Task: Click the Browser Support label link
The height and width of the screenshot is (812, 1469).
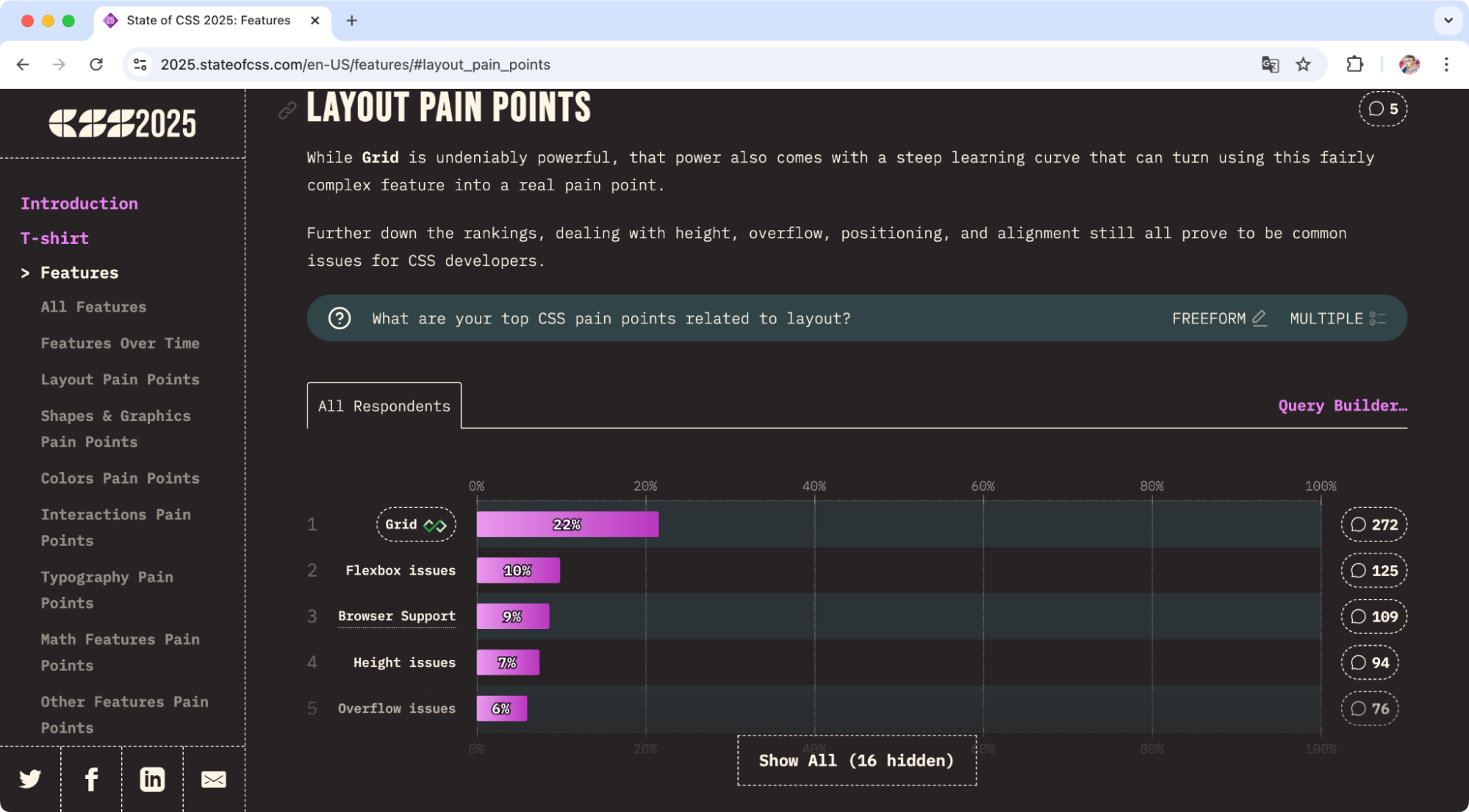Action: pos(396,617)
